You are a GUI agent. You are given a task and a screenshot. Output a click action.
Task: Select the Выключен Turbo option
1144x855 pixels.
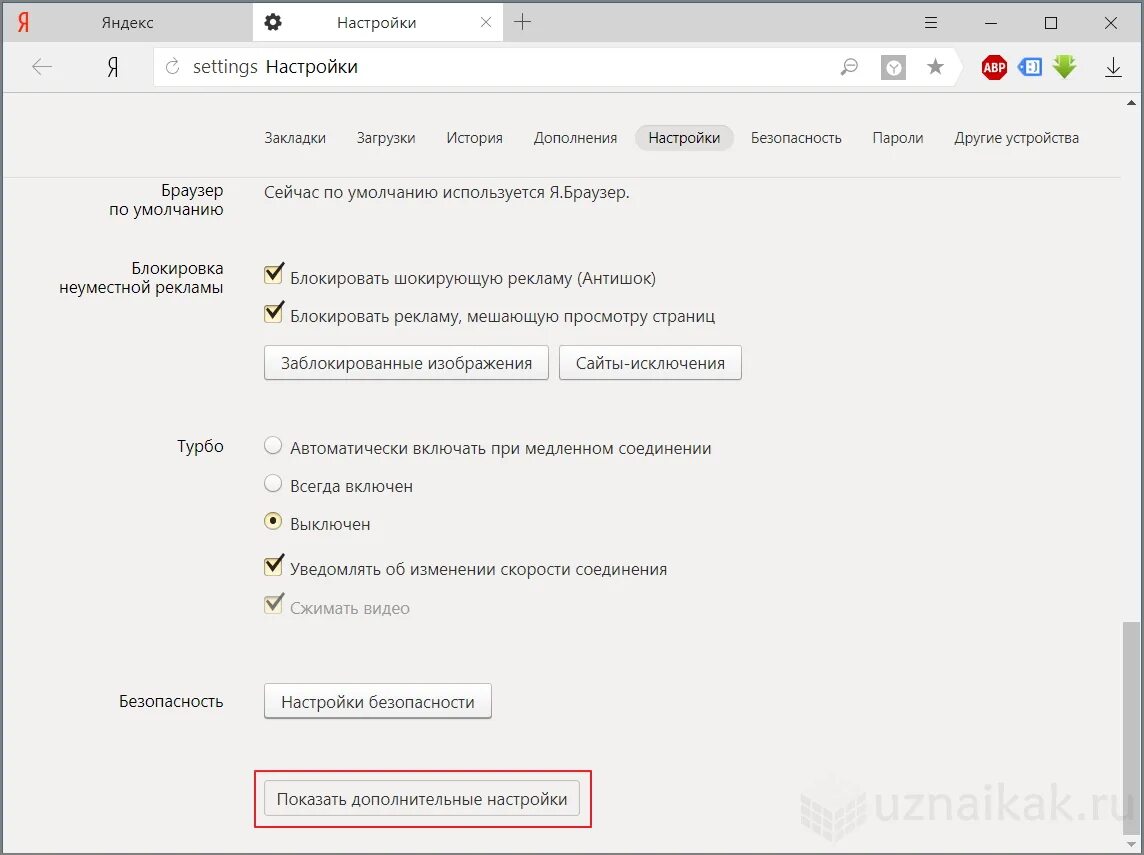[x=273, y=521]
